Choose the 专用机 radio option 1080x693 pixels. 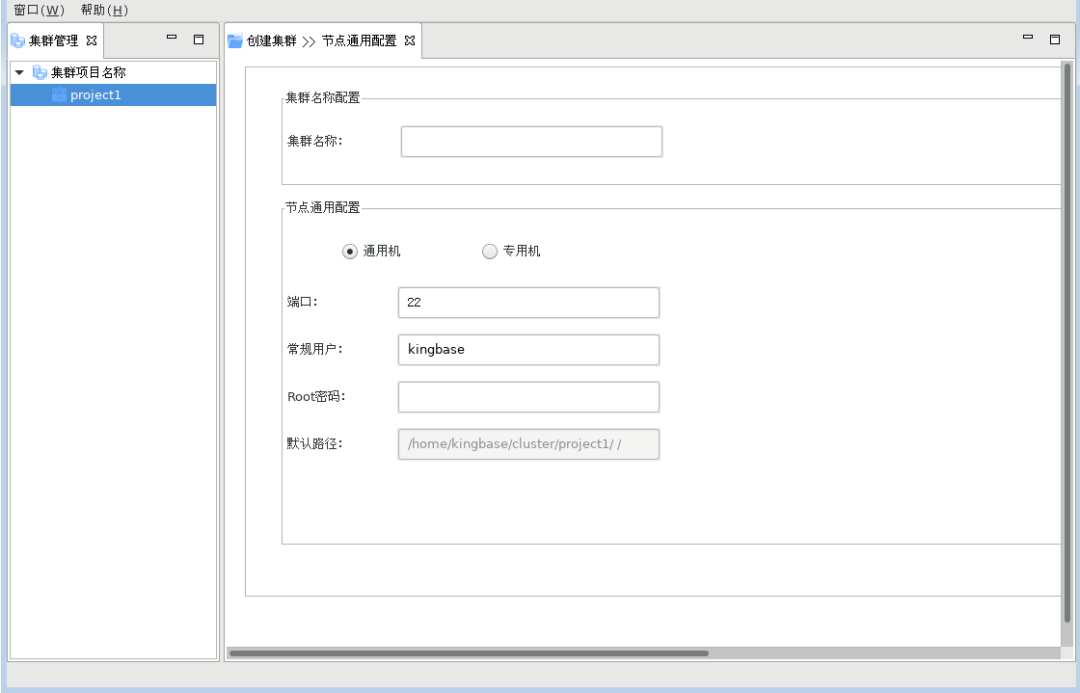(489, 252)
